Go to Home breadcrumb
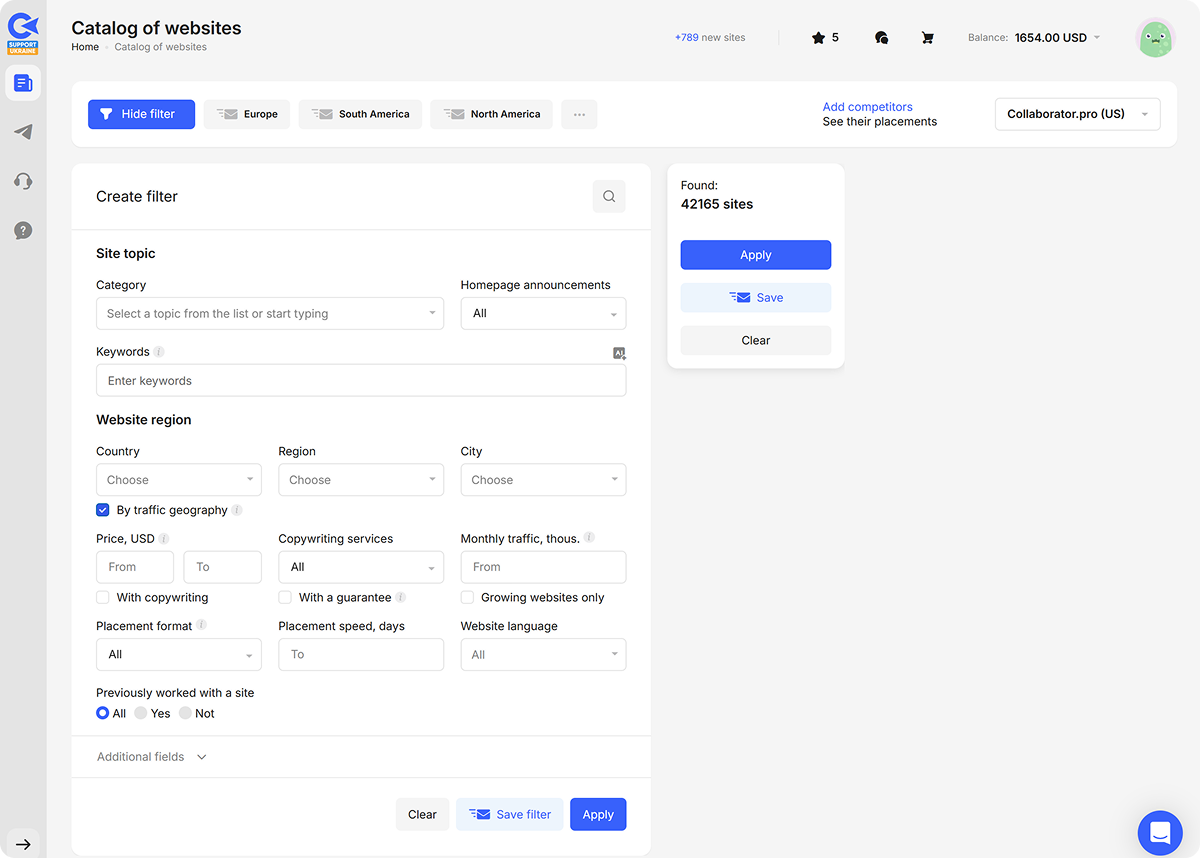1200x858 pixels. click(x=85, y=47)
